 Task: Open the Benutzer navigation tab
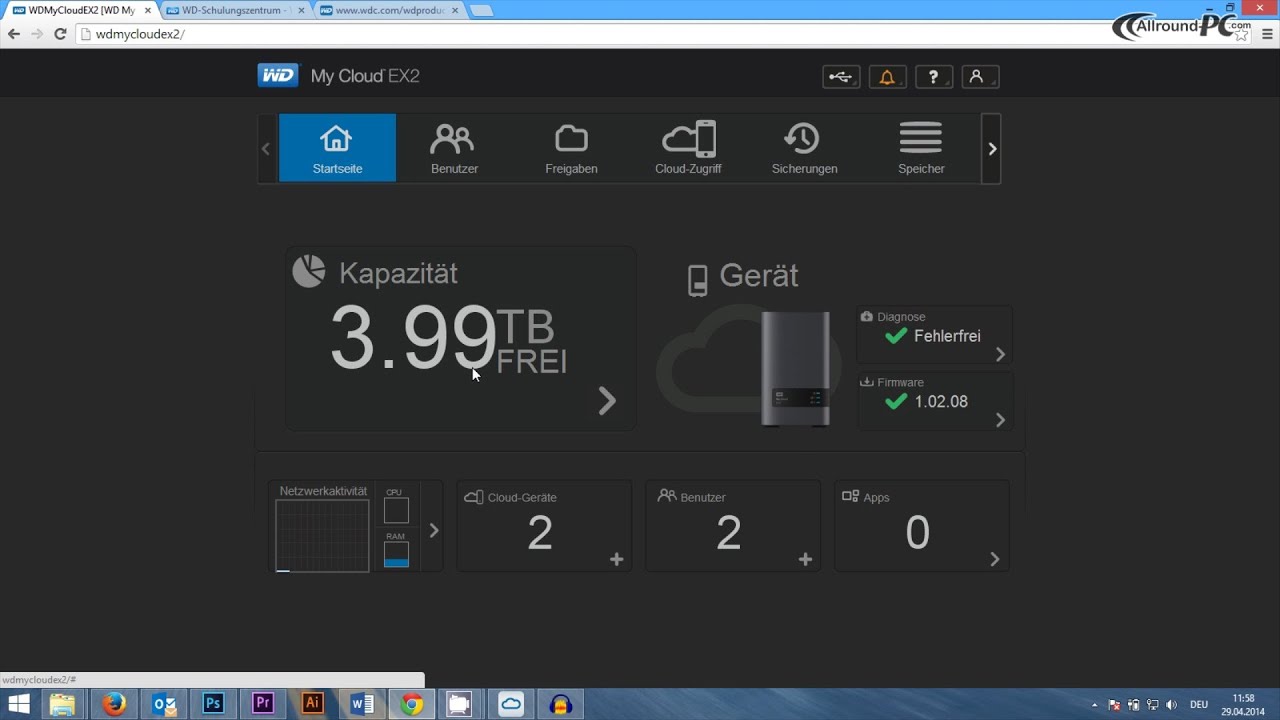[454, 148]
